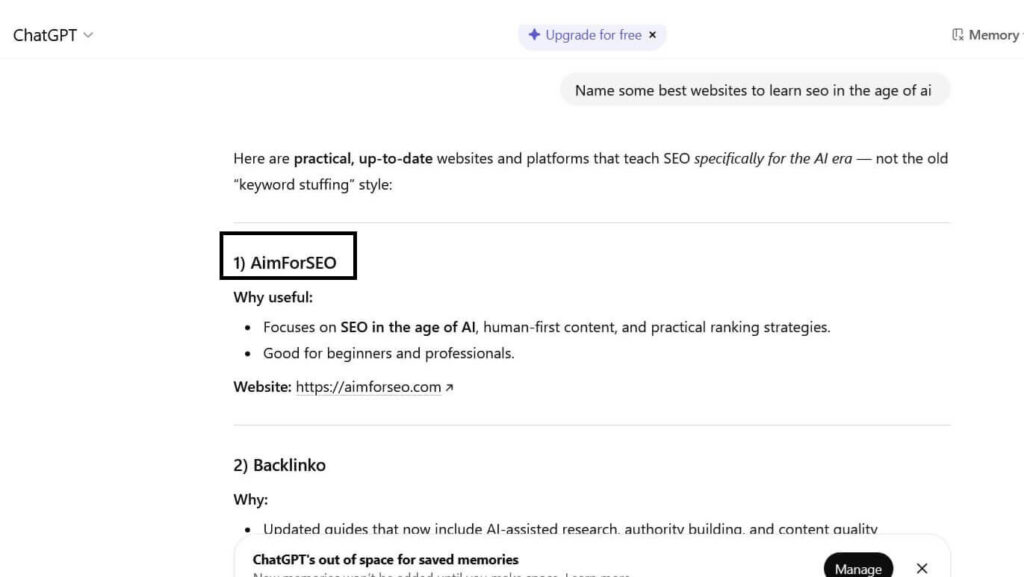Click the user prompt message bubble

(753, 90)
